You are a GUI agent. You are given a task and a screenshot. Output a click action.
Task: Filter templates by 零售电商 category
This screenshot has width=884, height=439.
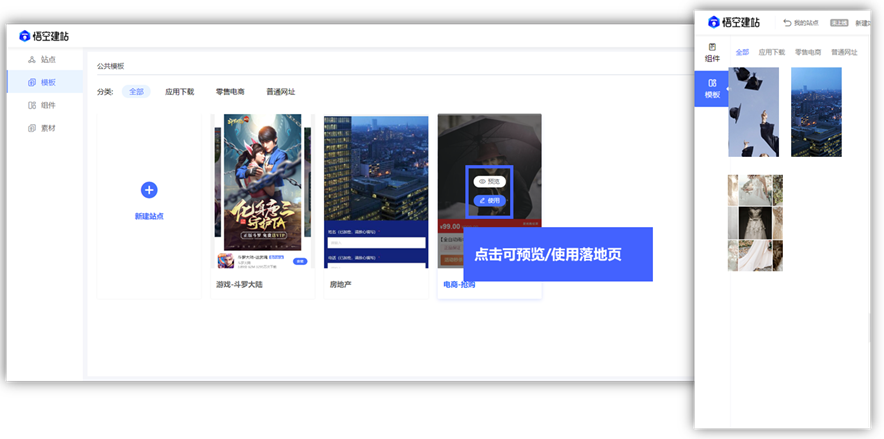point(230,92)
